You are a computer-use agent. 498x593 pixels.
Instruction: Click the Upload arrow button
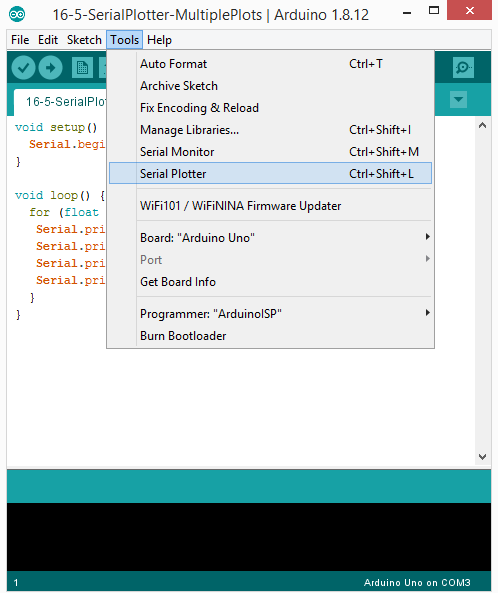(x=50, y=68)
